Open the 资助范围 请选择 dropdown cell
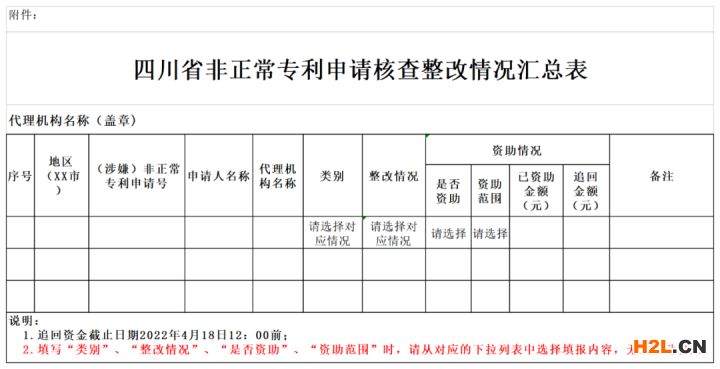The width and height of the screenshot is (720, 369). [x=490, y=233]
